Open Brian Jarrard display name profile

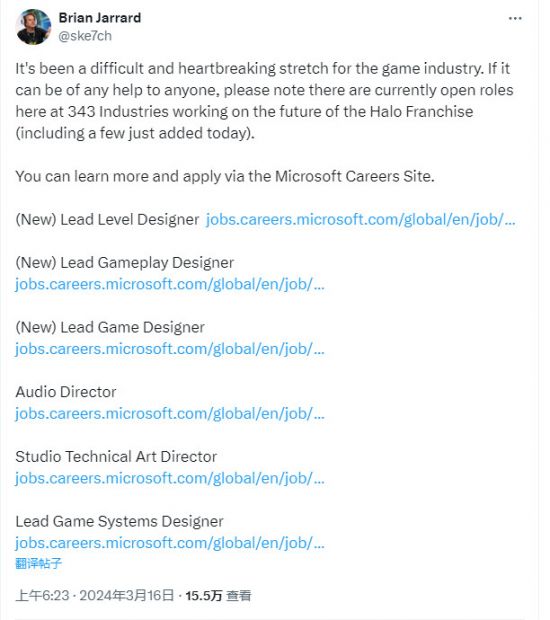tap(100, 18)
